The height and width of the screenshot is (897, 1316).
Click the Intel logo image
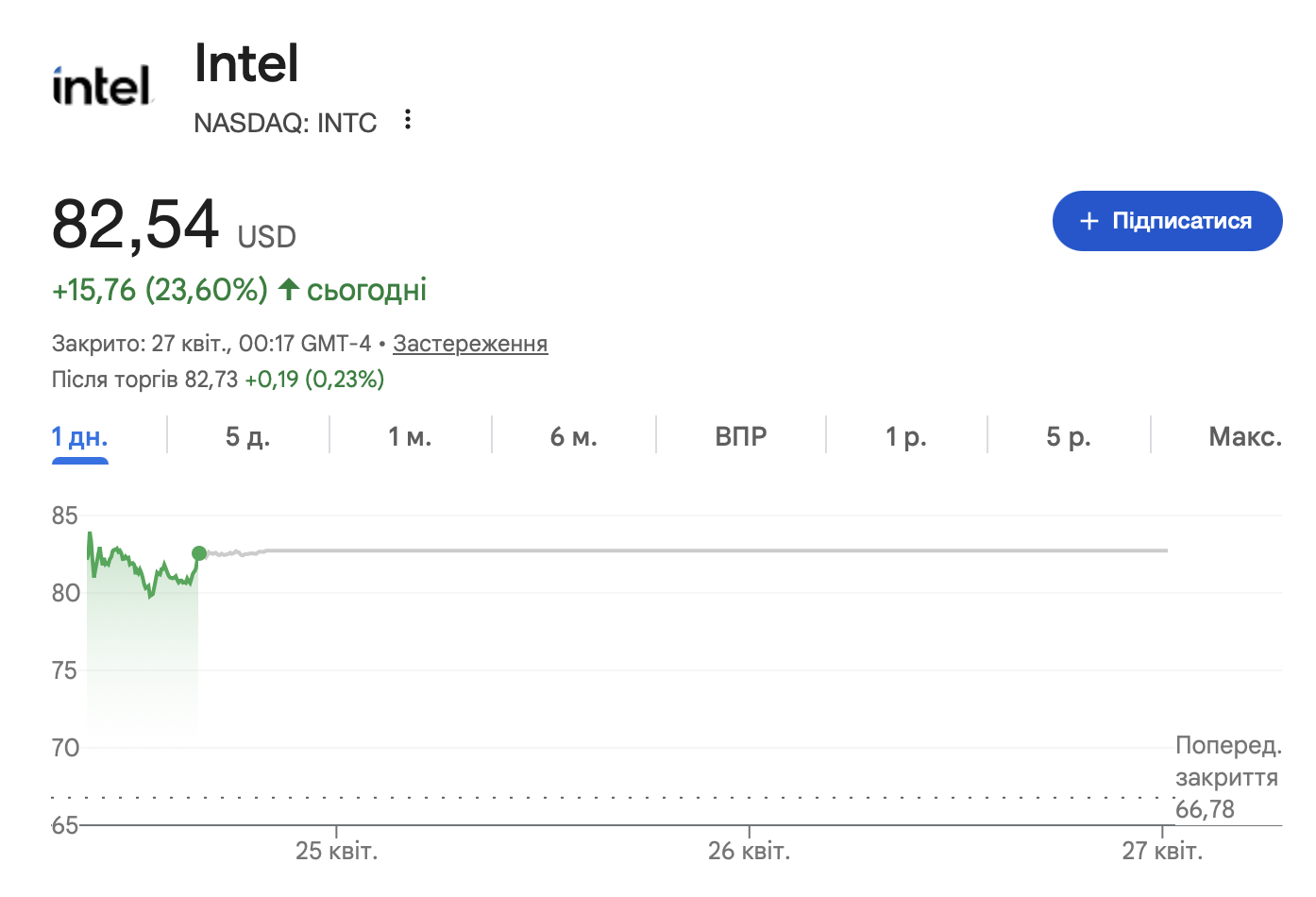point(102,86)
